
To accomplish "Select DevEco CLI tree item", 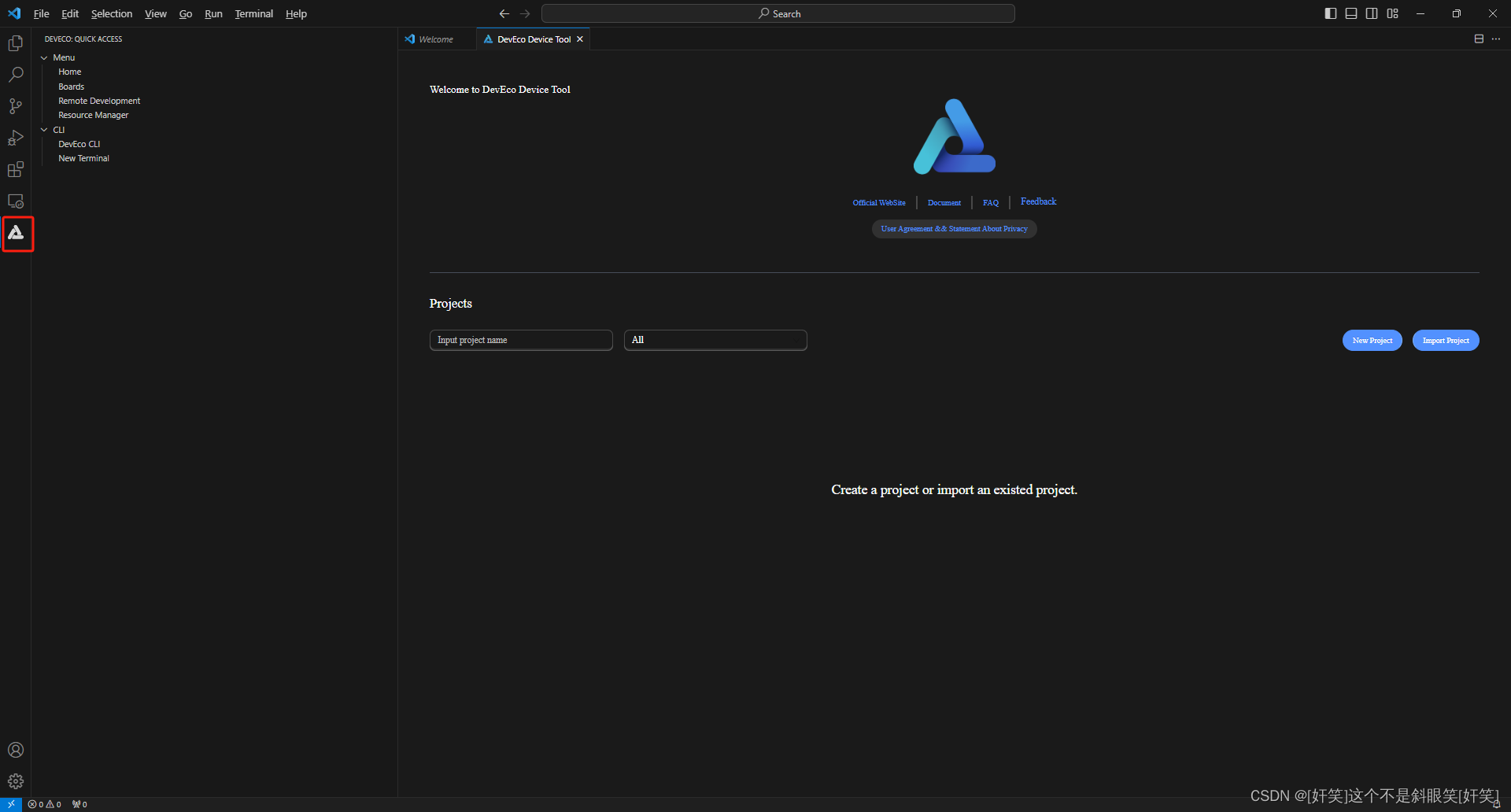I will [79, 144].
